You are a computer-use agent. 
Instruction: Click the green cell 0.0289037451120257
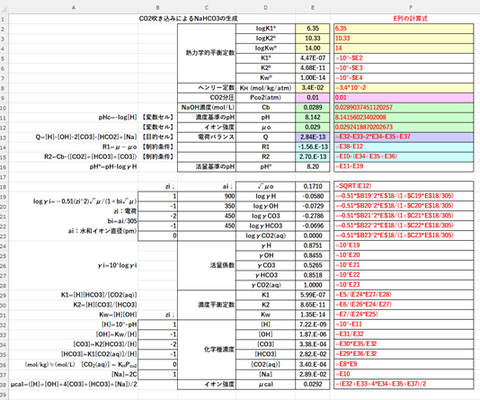tap(404, 108)
